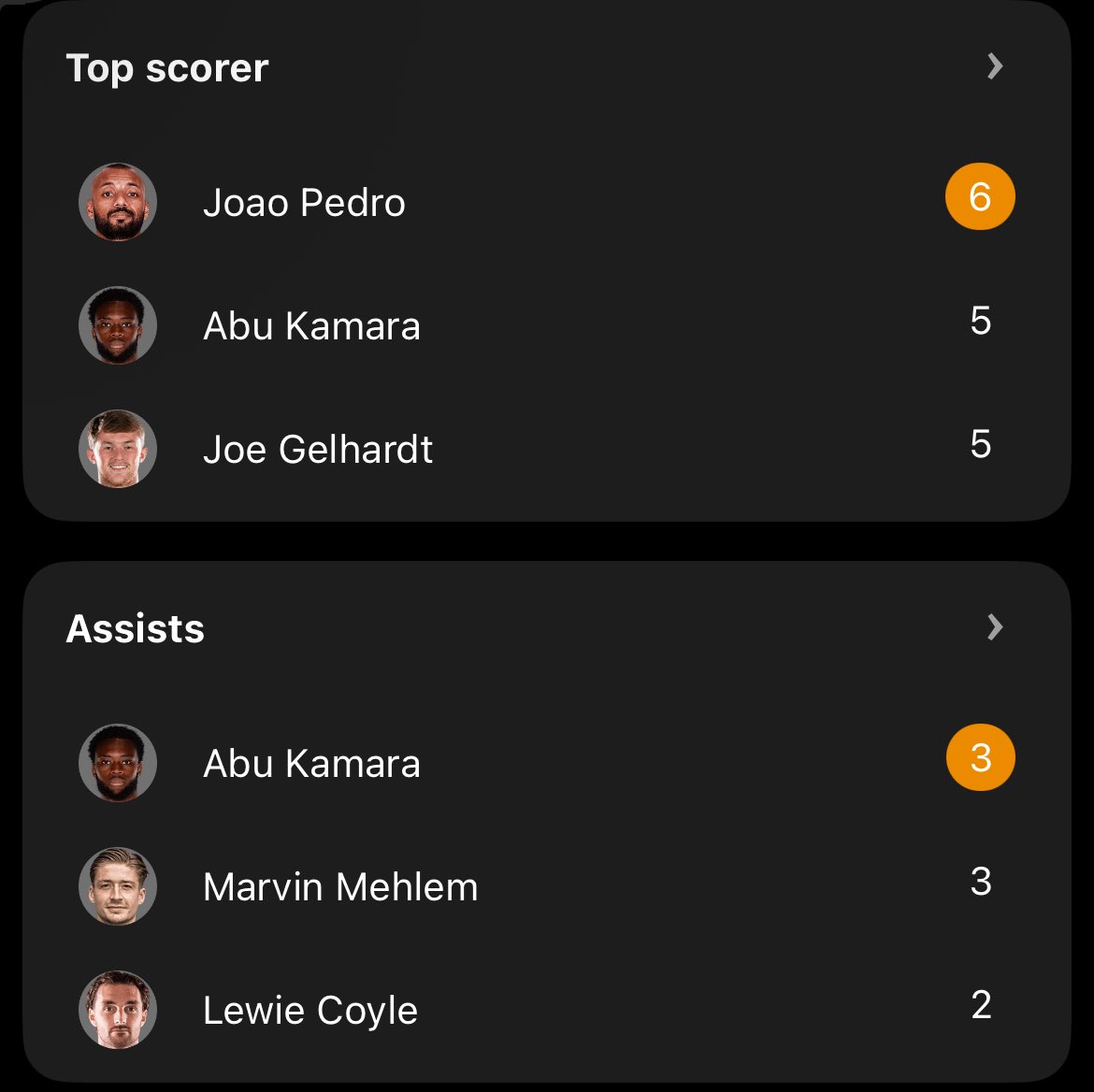This screenshot has height=1092, width=1094.
Task: Expand the Top scorer list chevron
Action: click(x=995, y=66)
